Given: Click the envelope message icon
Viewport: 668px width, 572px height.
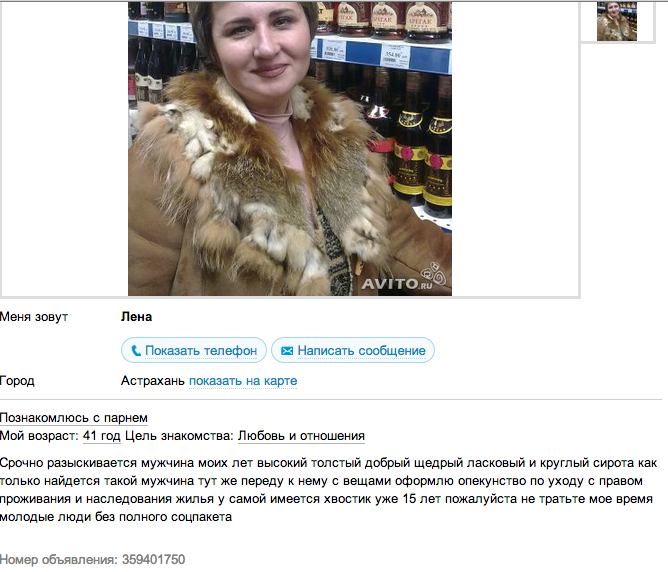Looking at the screenshot, I should tap(287, 351).
